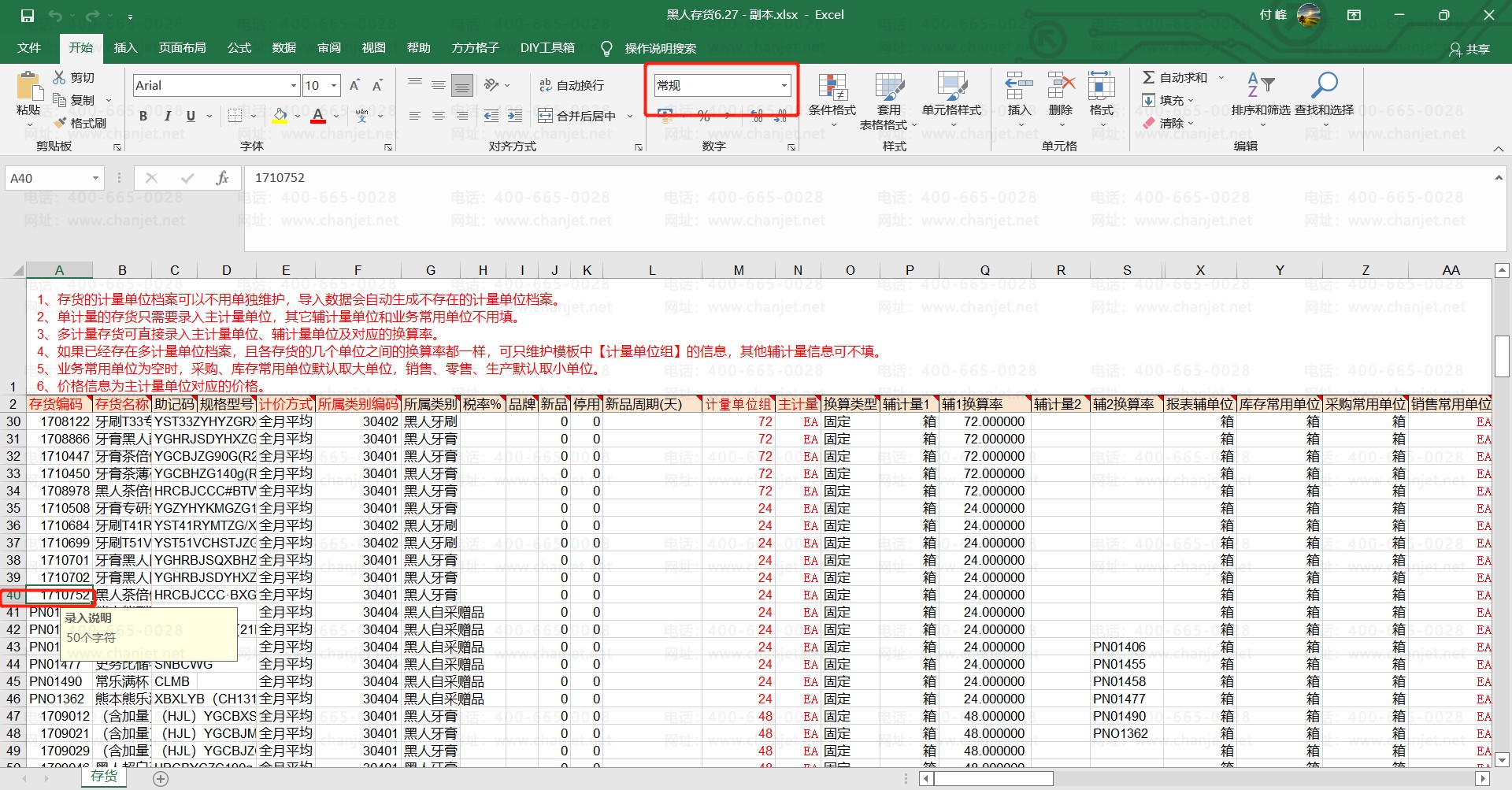Collapse the ribbon with chevron
This screenshot has width=1512, height=790.
tap(1498, 149)
